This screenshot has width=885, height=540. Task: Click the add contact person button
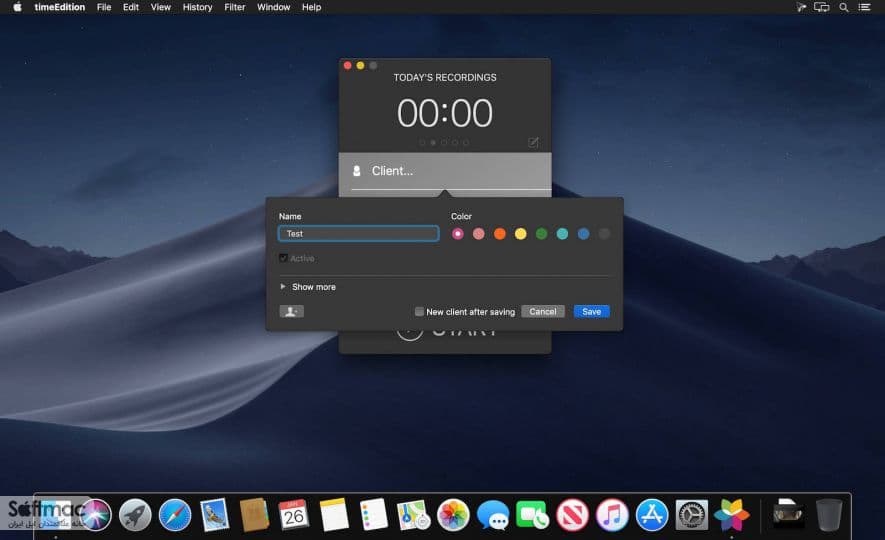coord(291,311)
